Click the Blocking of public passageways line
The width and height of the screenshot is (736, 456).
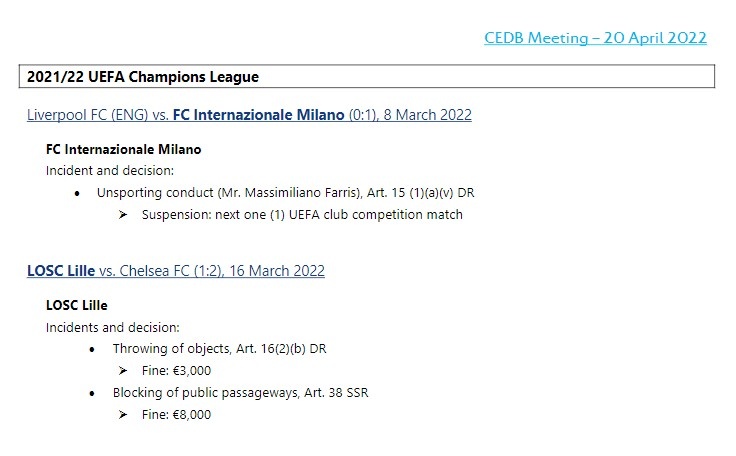pos(240,393)
